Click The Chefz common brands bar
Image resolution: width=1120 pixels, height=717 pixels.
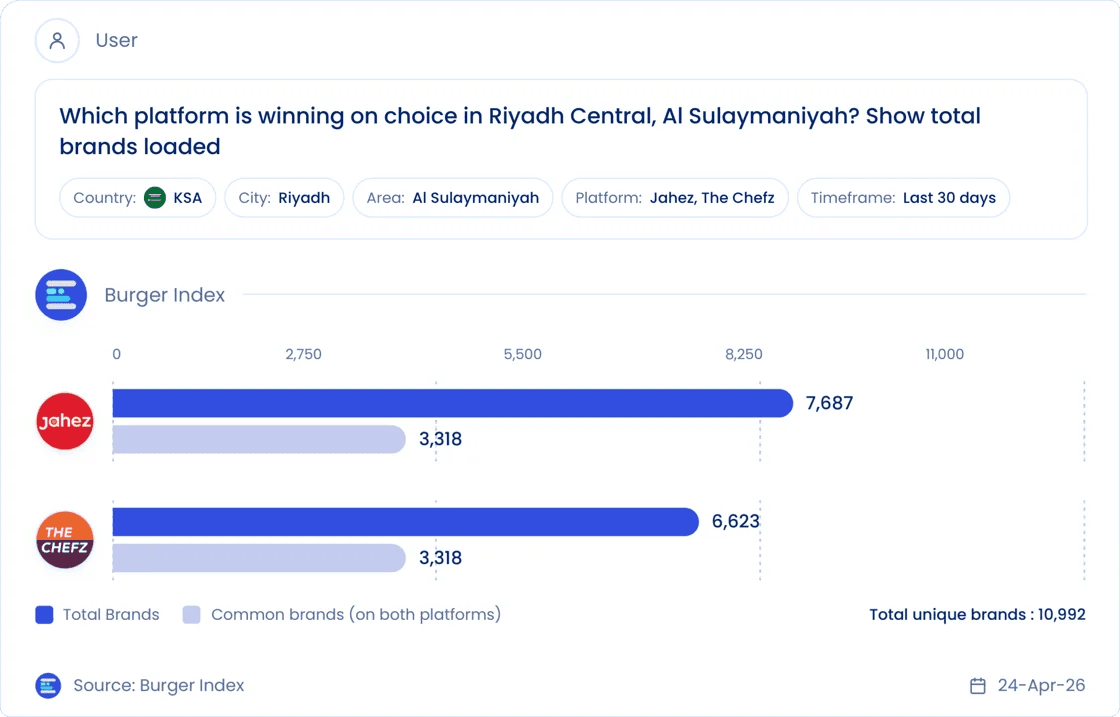(x=259, y=558)
